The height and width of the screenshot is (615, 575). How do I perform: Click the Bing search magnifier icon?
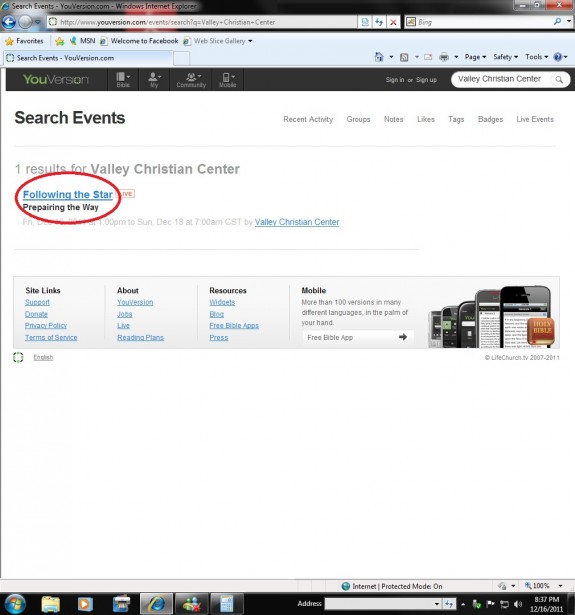(x=557, y=22)
